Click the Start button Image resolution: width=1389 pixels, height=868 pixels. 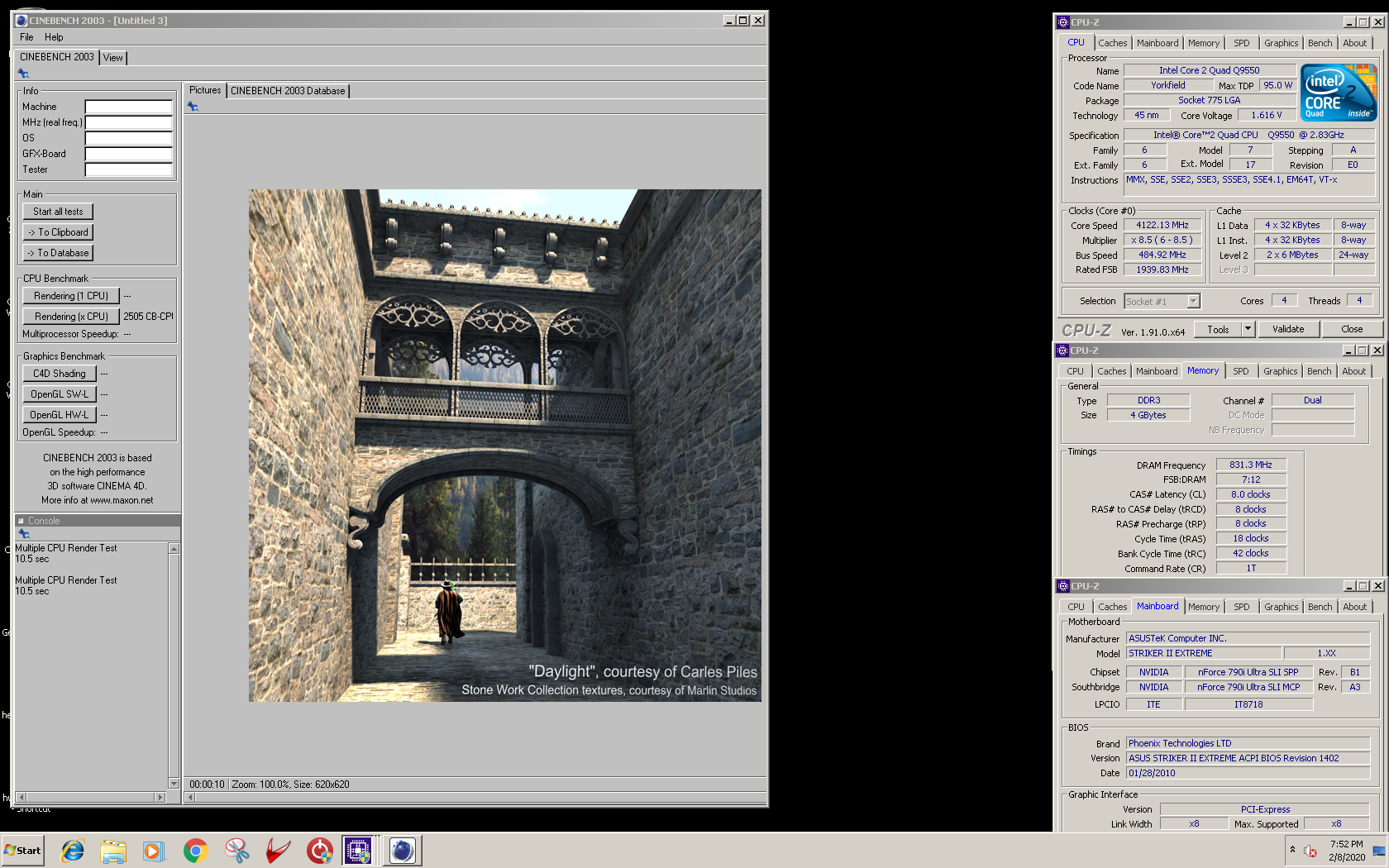tap(22, 850)
